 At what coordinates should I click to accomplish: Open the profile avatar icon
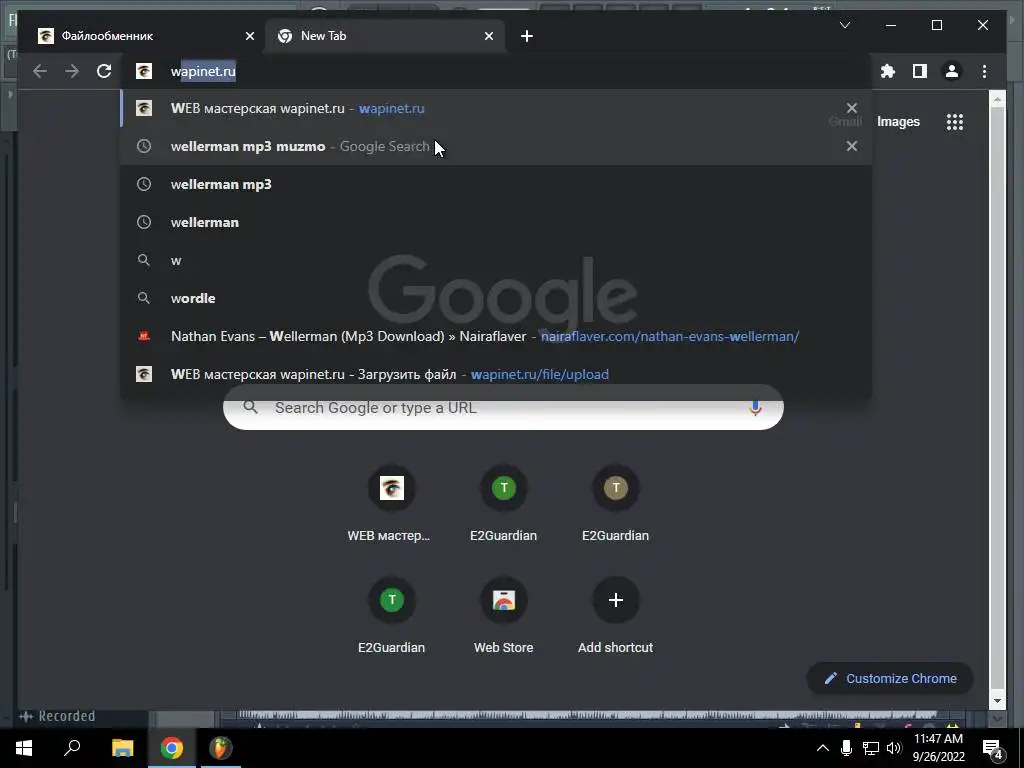tap(952, 71)
